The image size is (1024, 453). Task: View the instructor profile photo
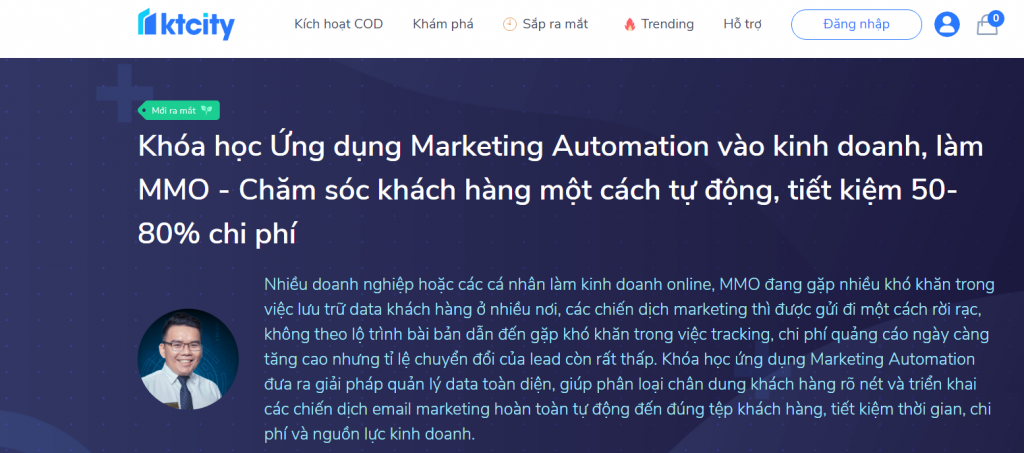pyautogui.click(x=188, y=359)
